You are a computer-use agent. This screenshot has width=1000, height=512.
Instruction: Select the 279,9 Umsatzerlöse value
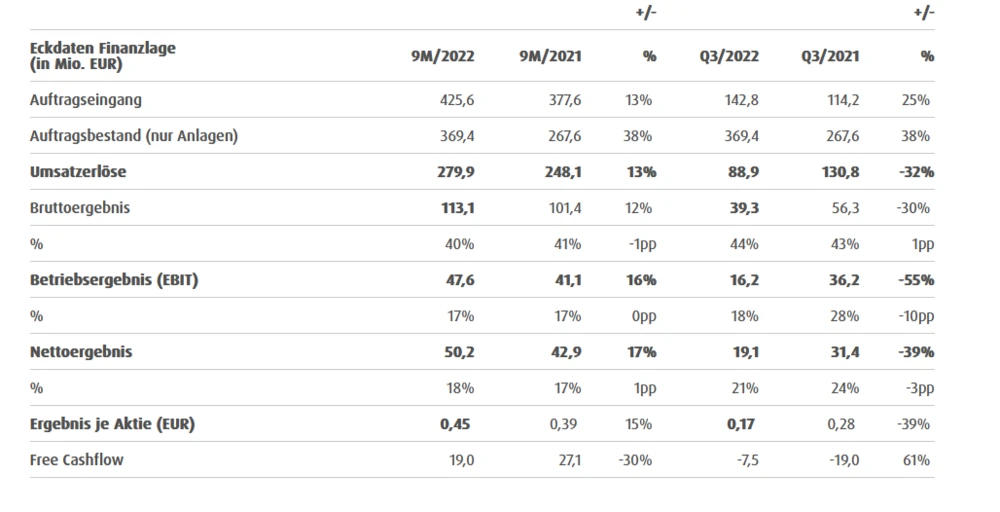[x=456, y=172]
